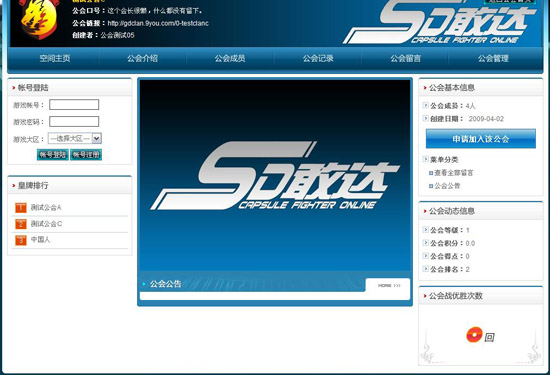This screenshot has height=375, width=550.
Task: Click the 帐号登陆 login button
Action: pyautogui.click(x=53, y=154)
